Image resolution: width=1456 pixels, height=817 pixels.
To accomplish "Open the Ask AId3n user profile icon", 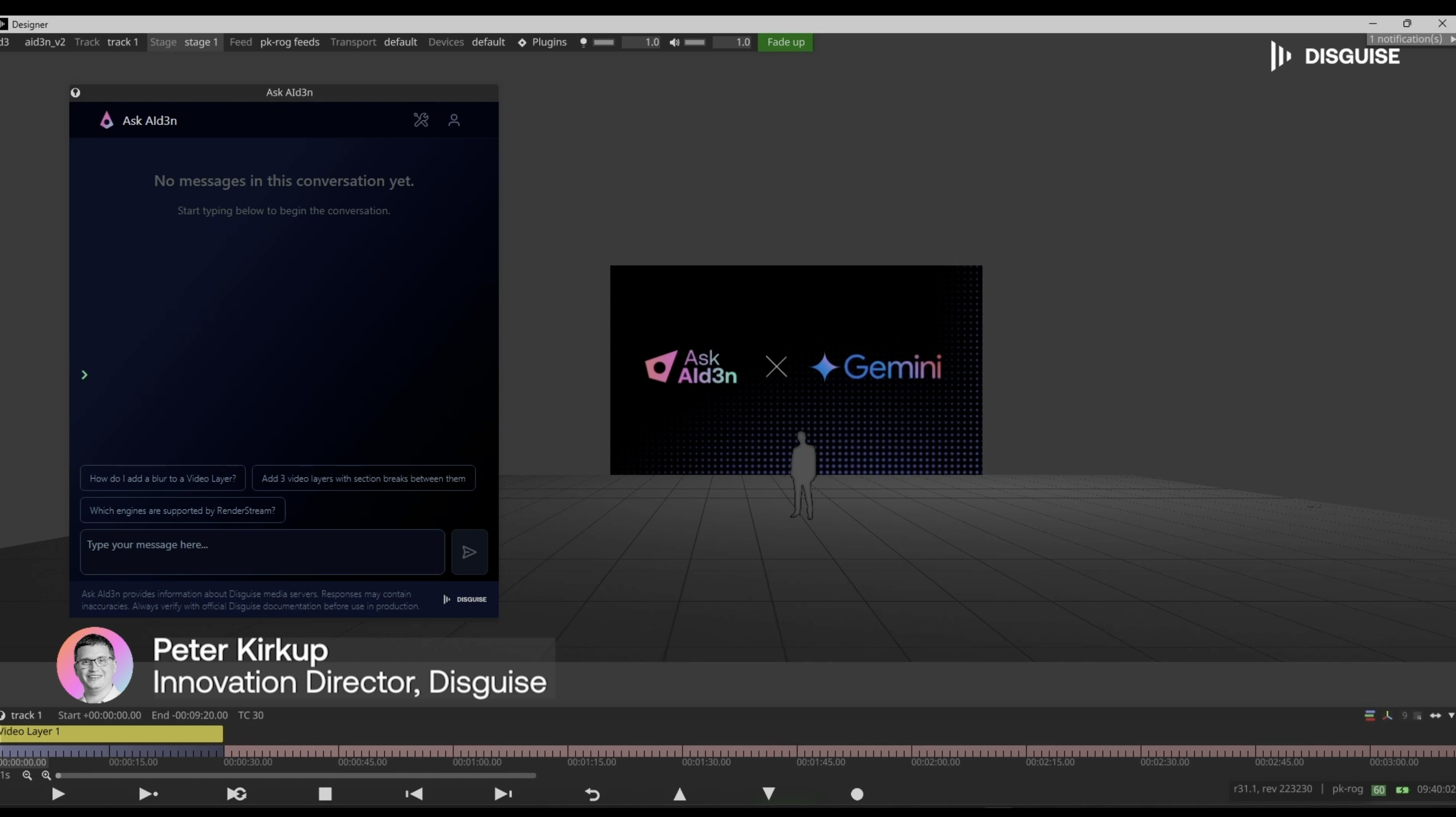I will (454, 120).
